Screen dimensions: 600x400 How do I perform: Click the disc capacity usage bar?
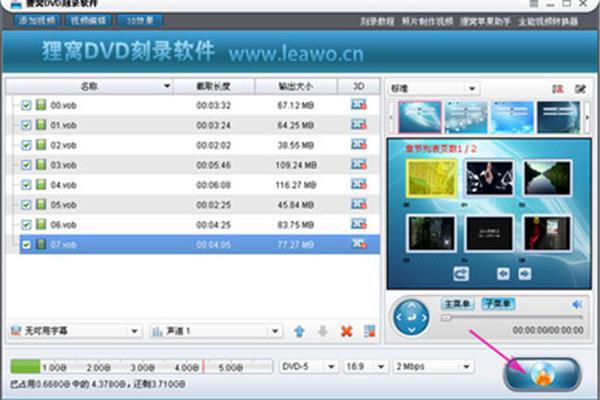tap(142, 366)
